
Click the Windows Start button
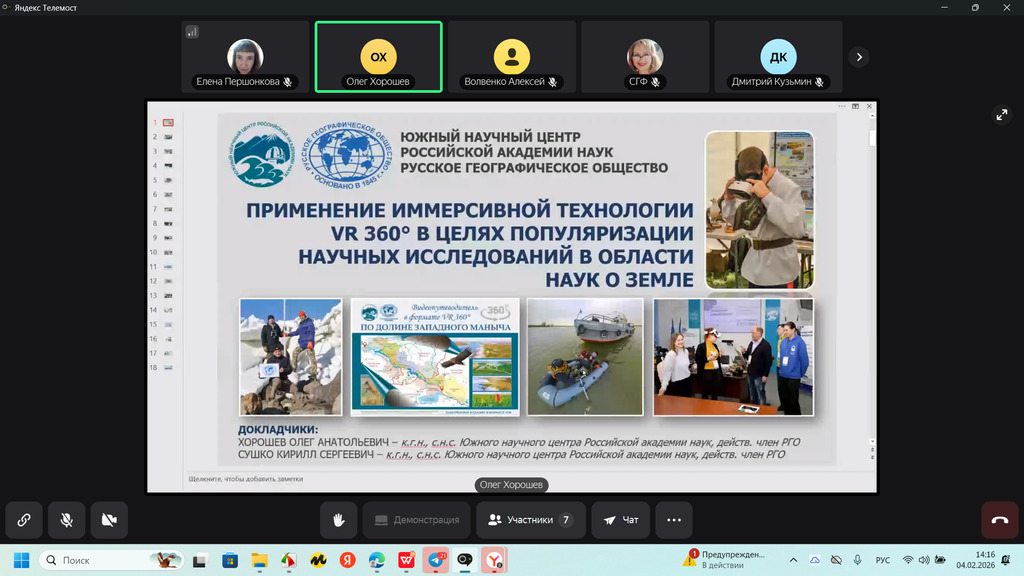click(21, 560)
